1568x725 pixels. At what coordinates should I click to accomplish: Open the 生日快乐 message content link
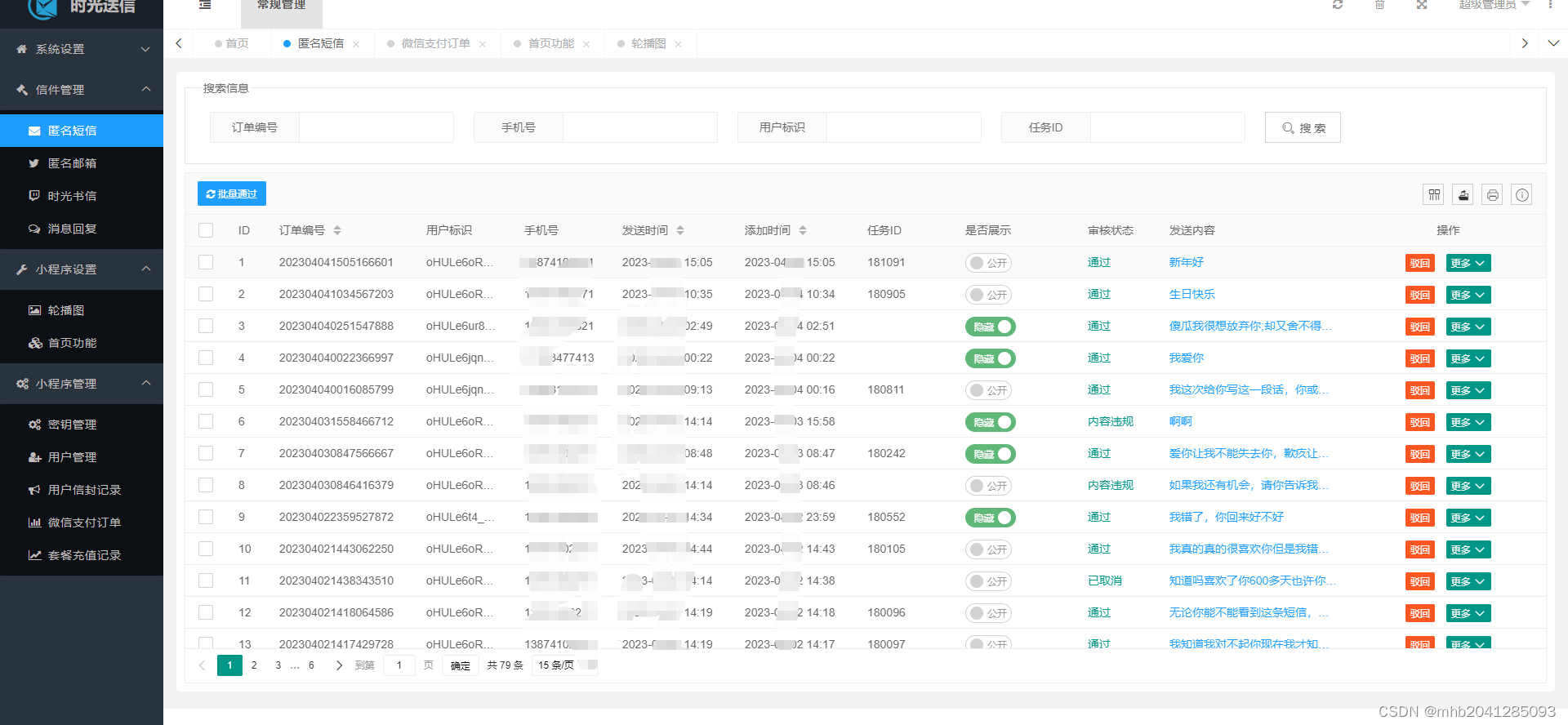(x=1192, y=294)
